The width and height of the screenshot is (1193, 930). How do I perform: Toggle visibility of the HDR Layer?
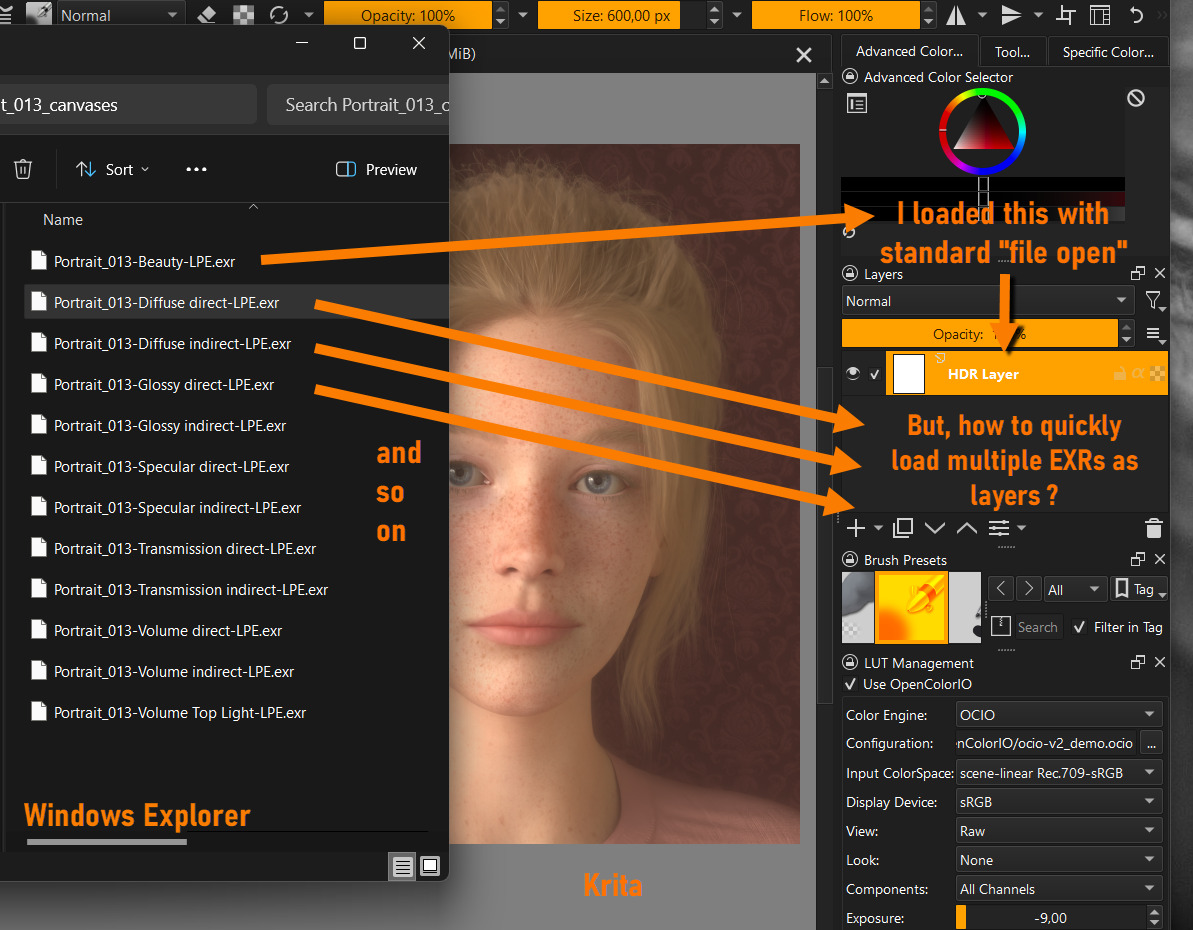[x=852, y=373]
